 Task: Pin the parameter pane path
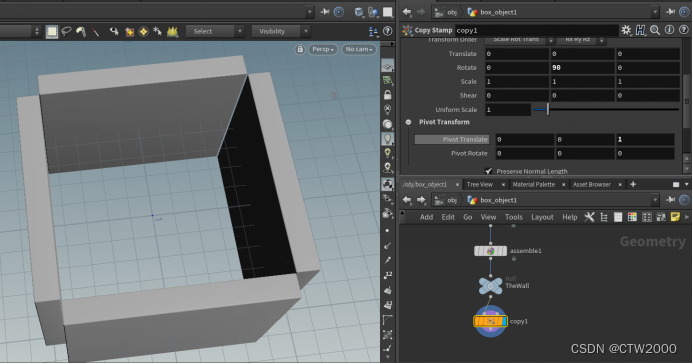[x=670, y=12]
